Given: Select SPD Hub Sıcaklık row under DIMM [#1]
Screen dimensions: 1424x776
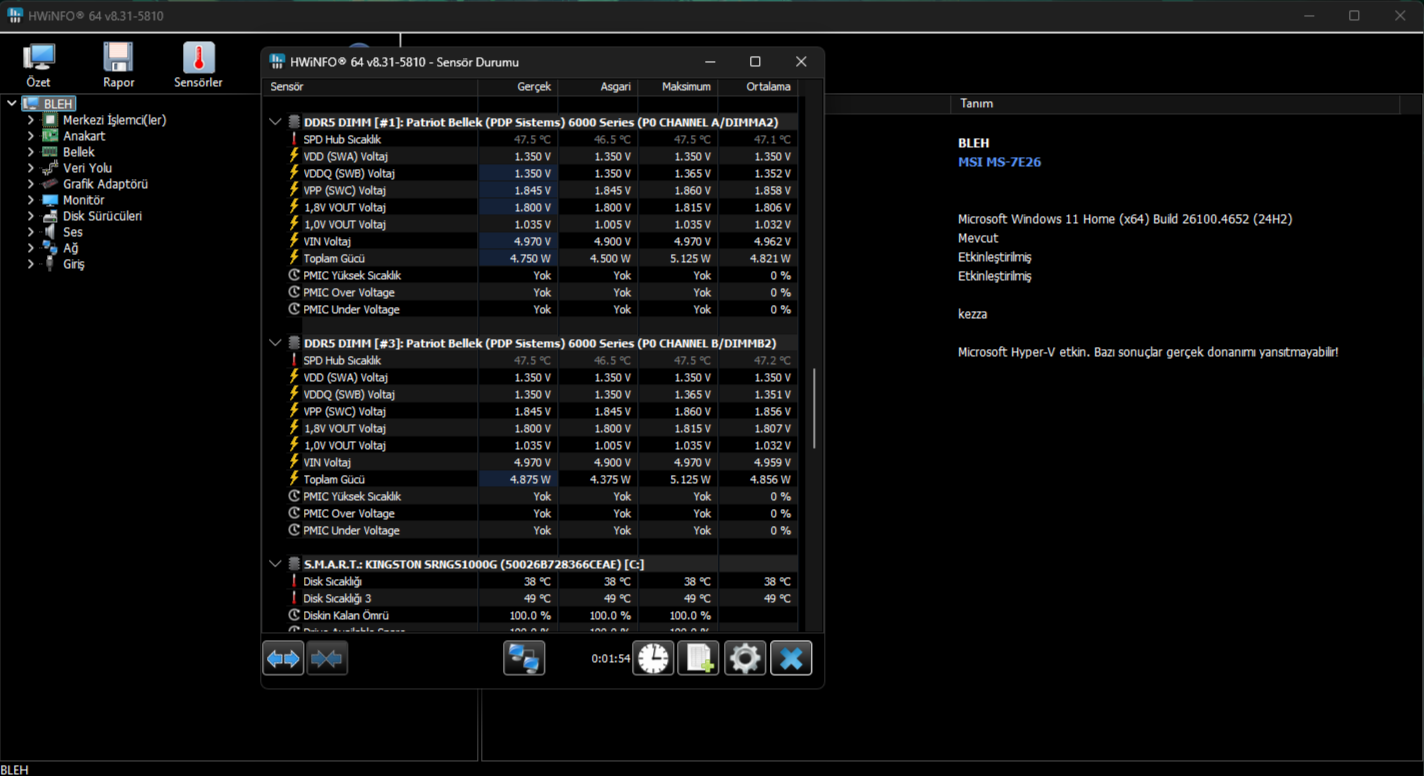Looking at the screenshot, I should pos(530,140).
